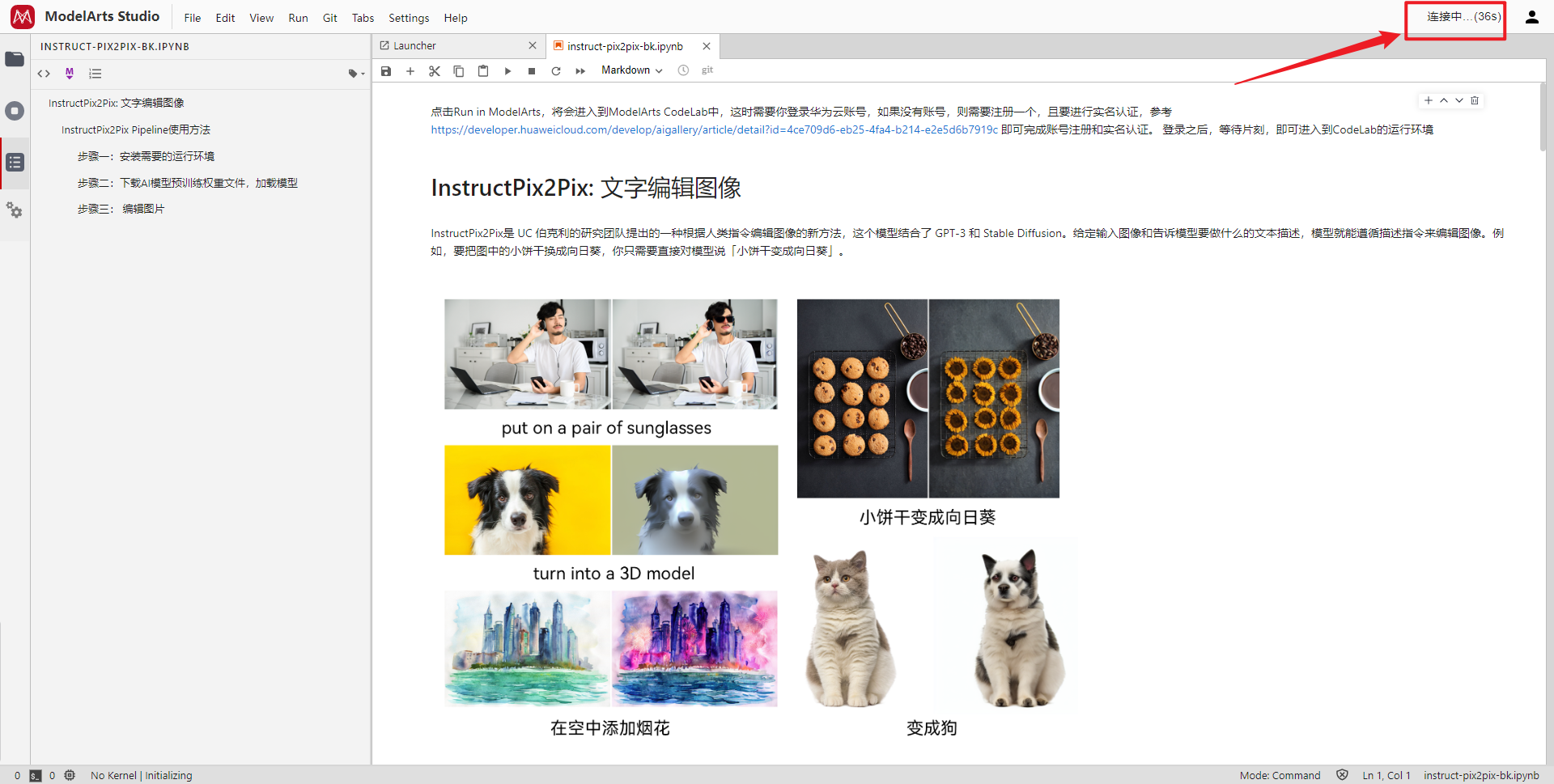
Task: Open the file browser sidebar icon
Action: [15, 59]
